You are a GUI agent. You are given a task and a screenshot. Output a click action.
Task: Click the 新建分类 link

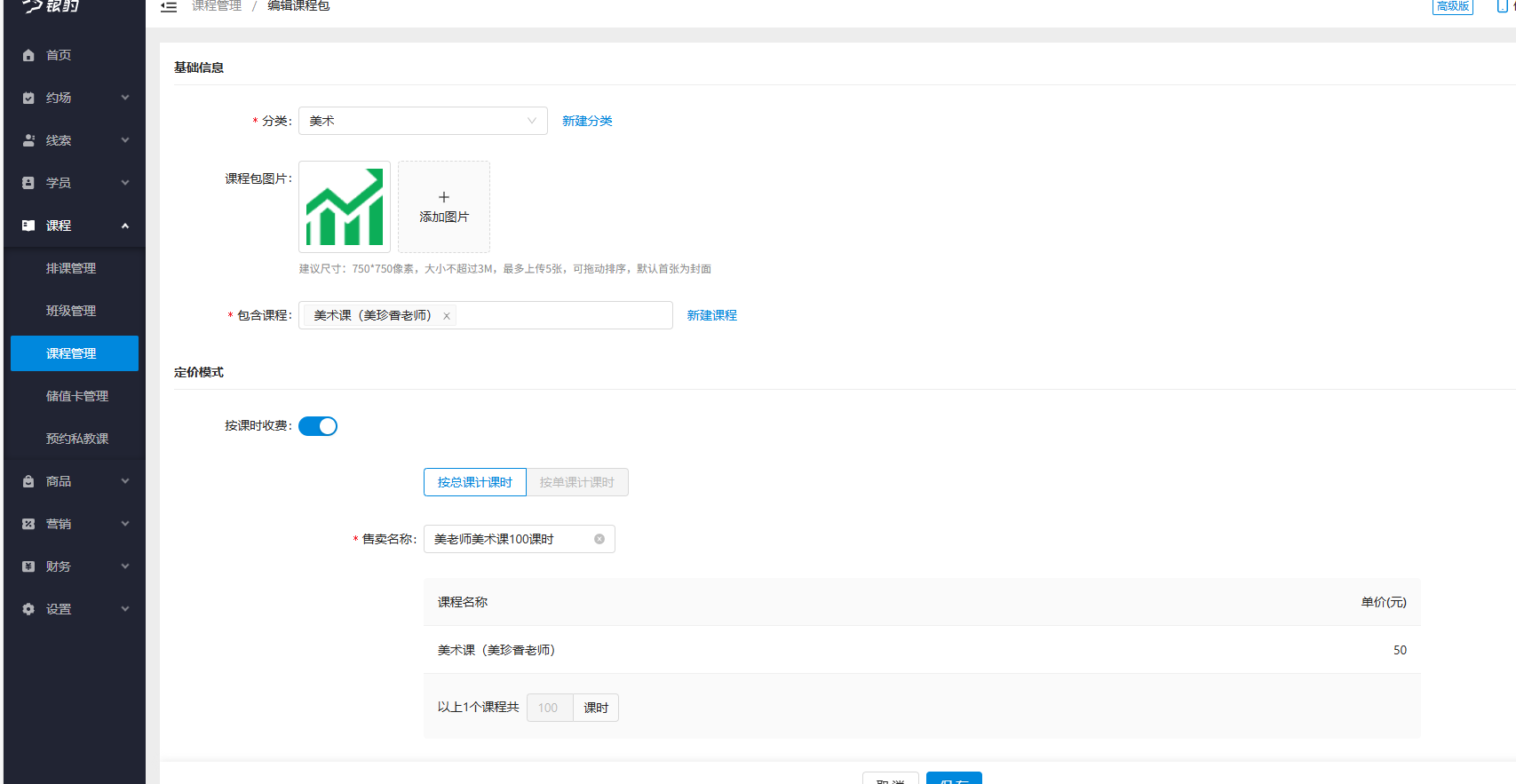point(587,121)
